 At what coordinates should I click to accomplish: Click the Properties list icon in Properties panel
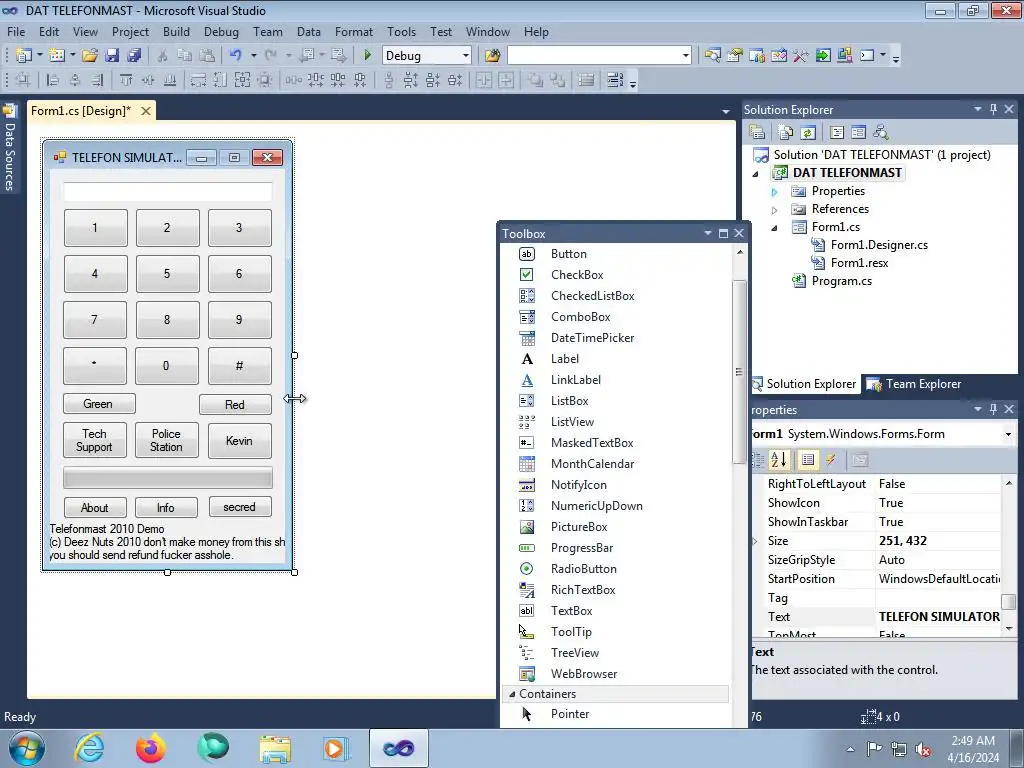pos(808,460)
